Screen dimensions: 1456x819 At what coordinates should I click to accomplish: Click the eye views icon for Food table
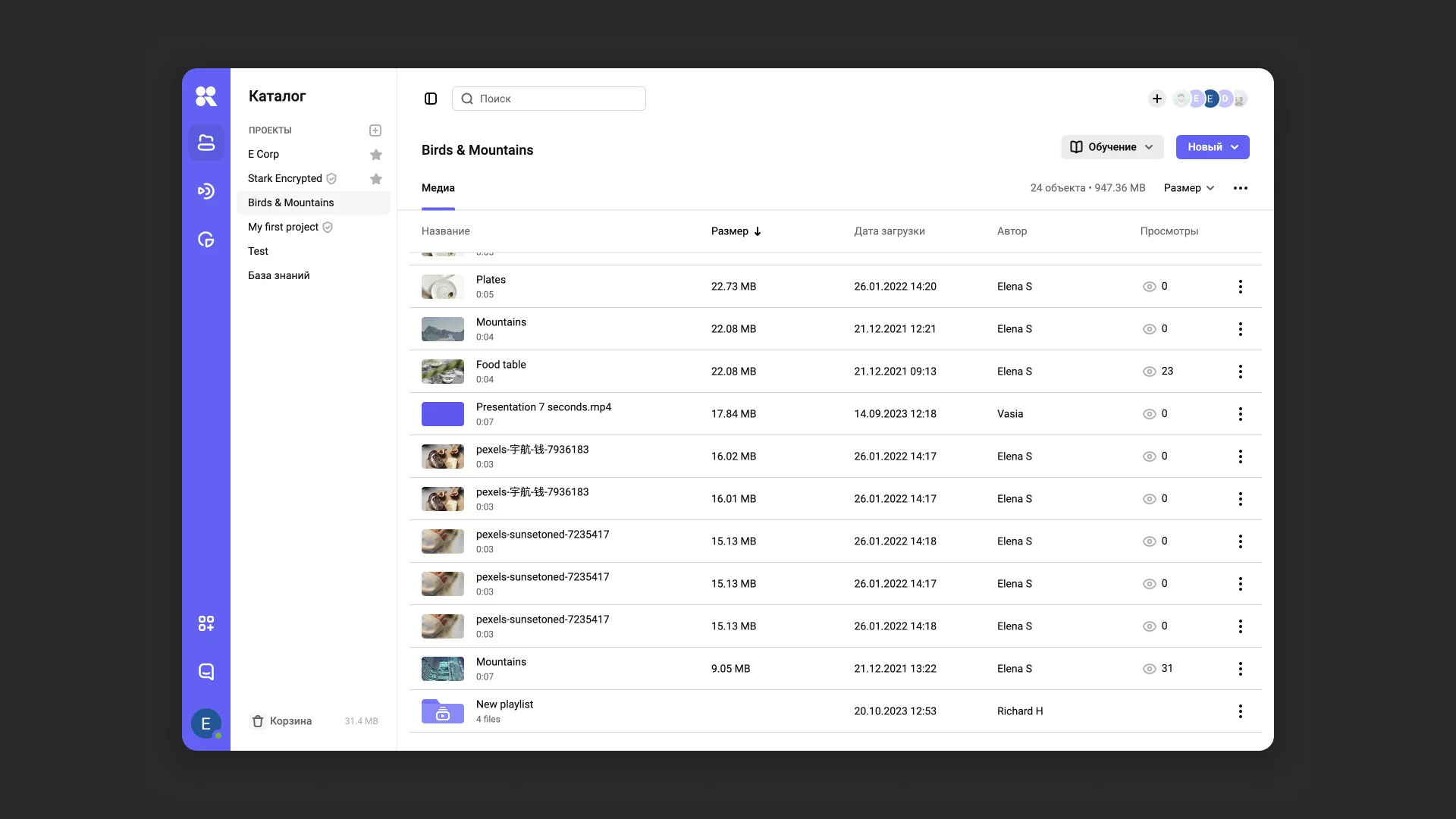(1150, 372)
